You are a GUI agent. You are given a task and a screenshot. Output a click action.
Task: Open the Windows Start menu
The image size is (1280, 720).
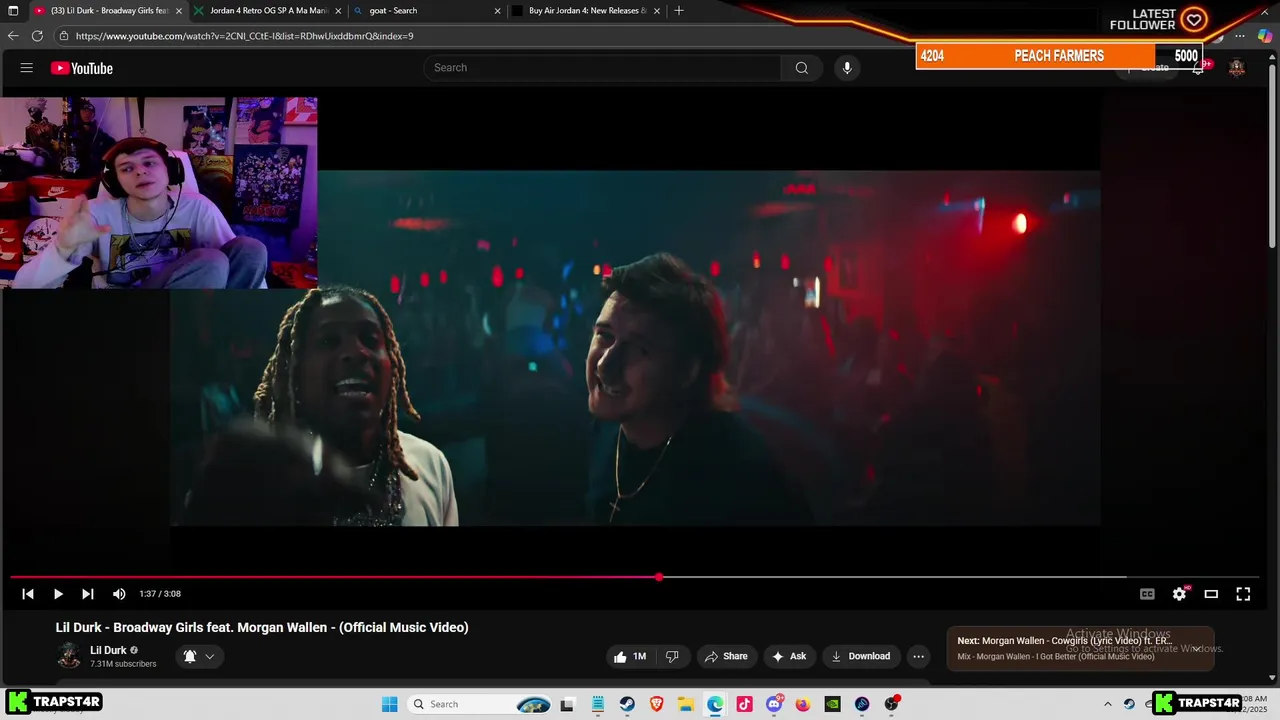coord(390,704)
